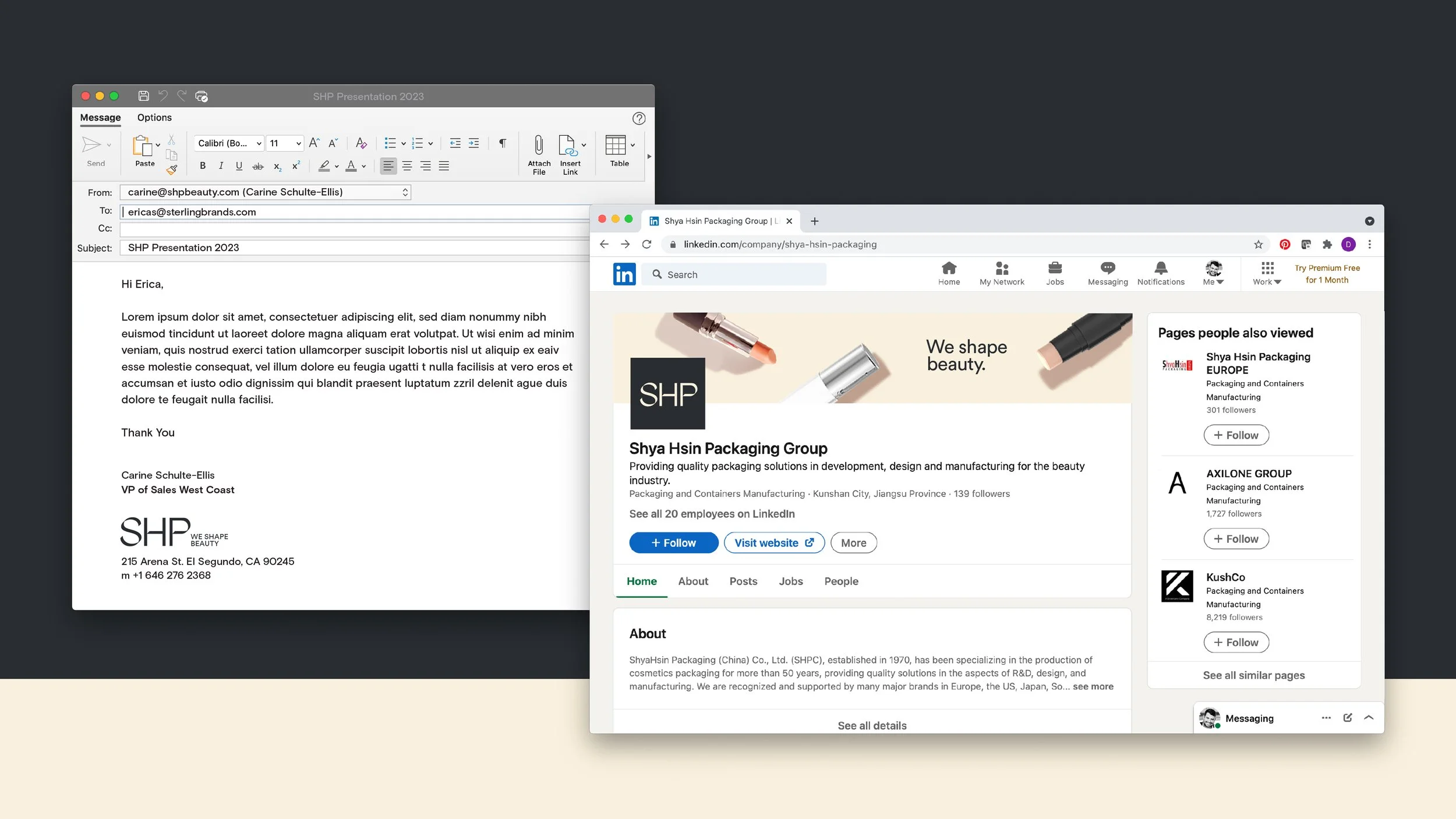Click the Visit website button
The height and width of the screenshot is (819, 1456).
pos(774,542)
